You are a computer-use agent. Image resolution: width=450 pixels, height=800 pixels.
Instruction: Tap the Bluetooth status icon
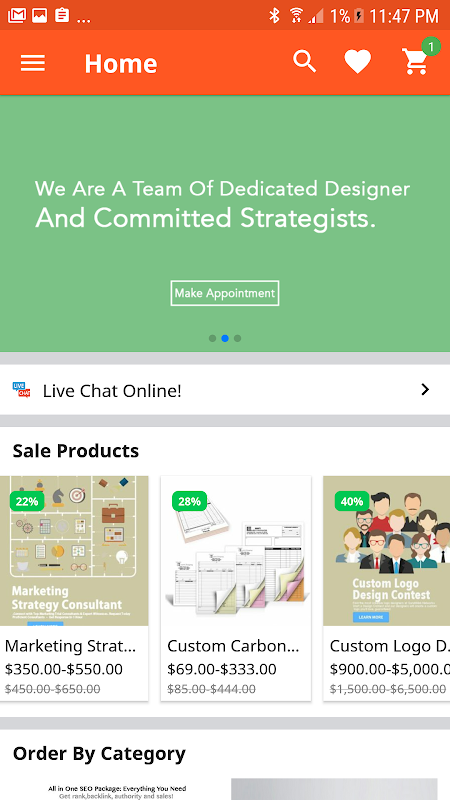pyautogui.click(x=274, y=15)
